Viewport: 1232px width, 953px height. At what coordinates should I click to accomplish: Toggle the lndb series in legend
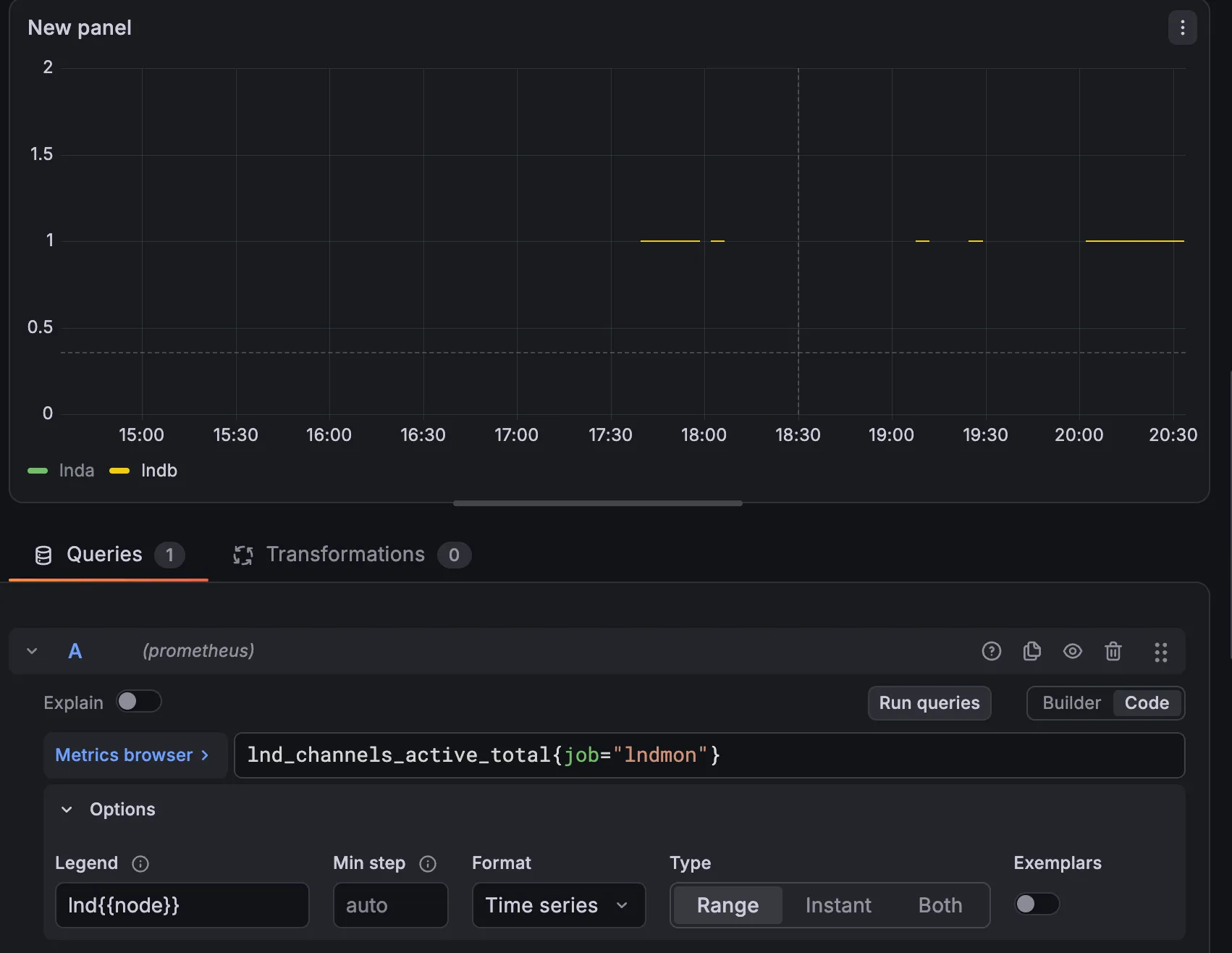click(159, 471)
